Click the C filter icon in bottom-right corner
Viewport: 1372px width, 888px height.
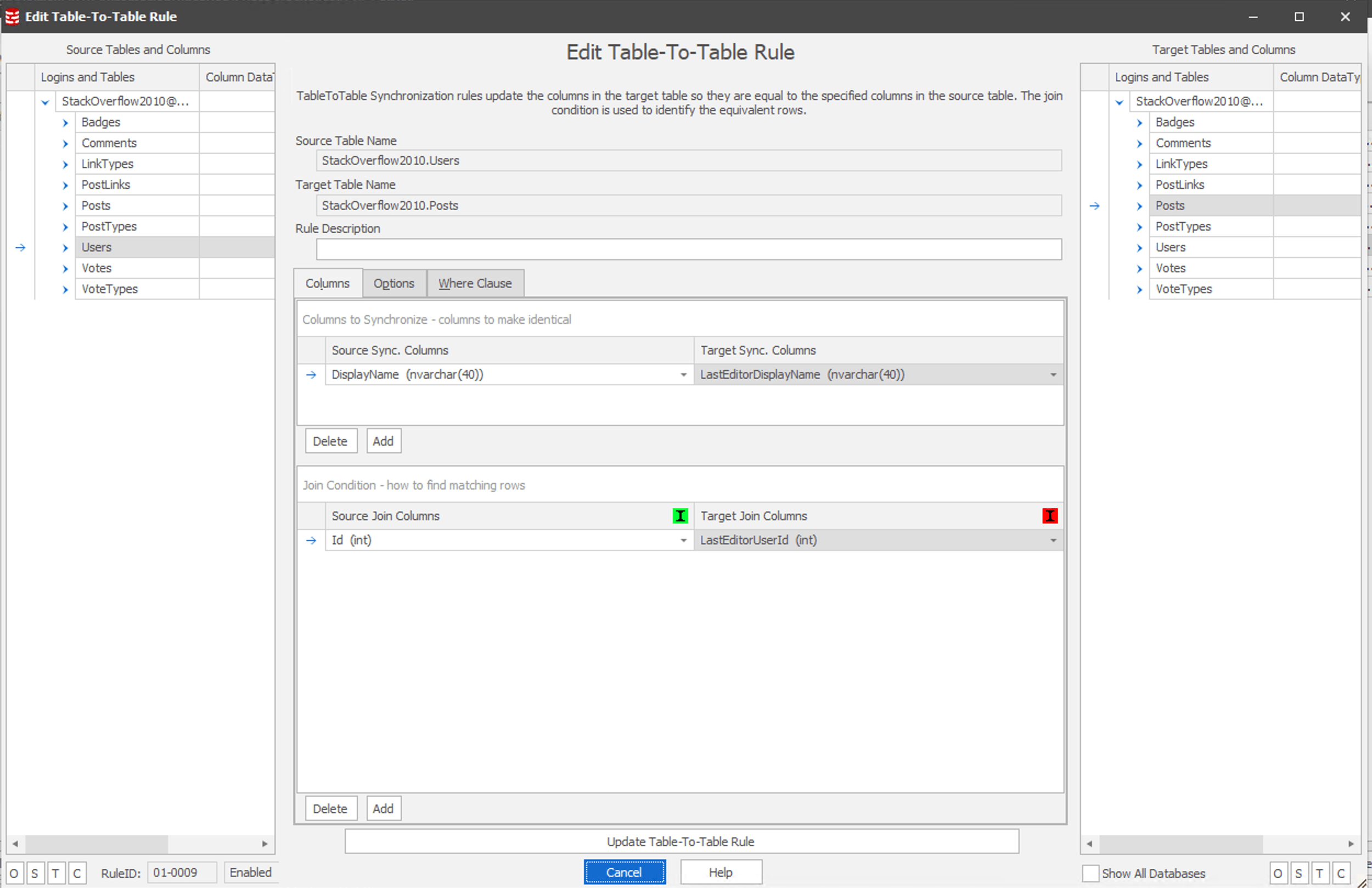click(x=1341, y=873)
